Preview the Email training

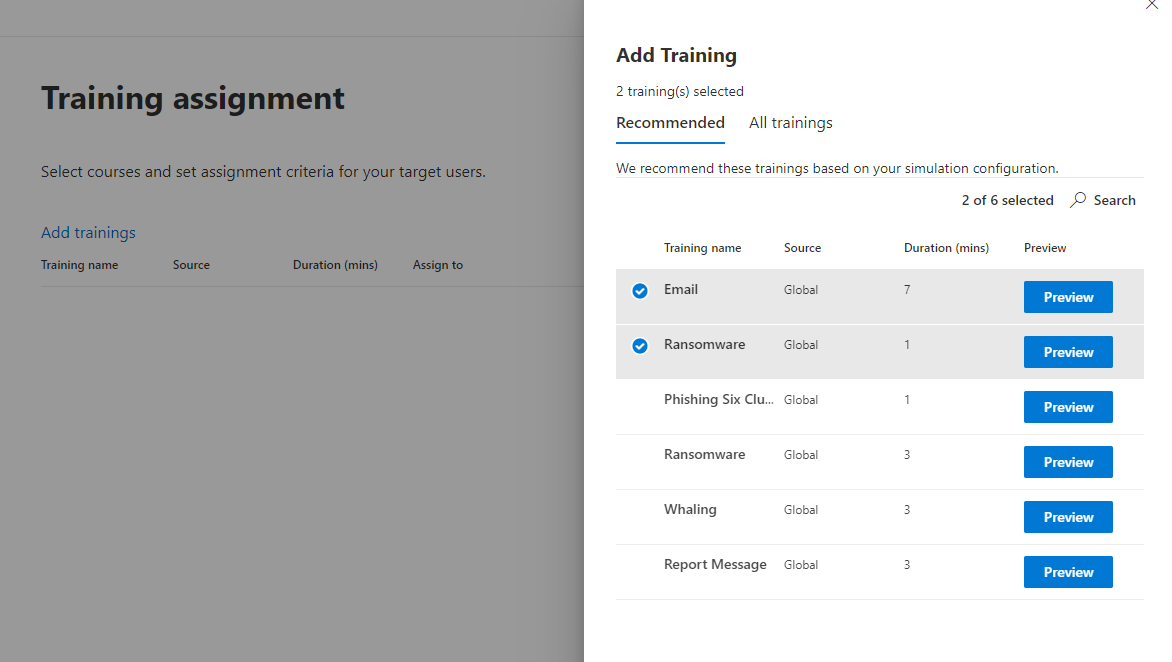(1068, 297)
